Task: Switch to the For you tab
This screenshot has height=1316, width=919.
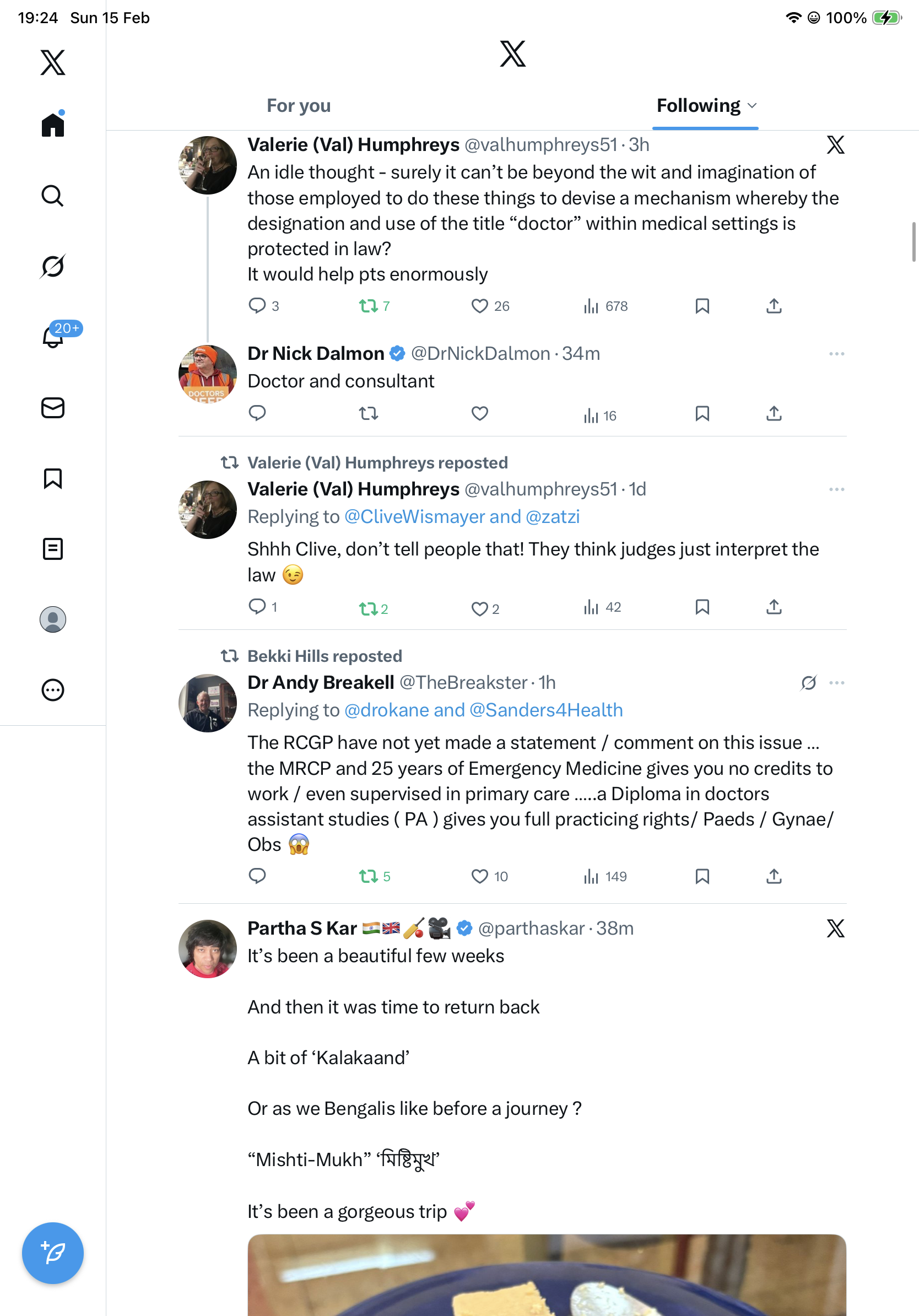Action: pos(299,106)
